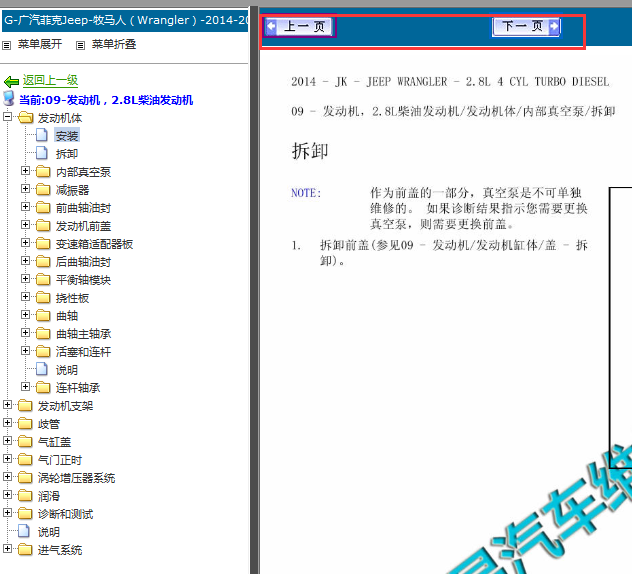
Task: Click 返回上一级 link to go back
Action: click(50, 80)
